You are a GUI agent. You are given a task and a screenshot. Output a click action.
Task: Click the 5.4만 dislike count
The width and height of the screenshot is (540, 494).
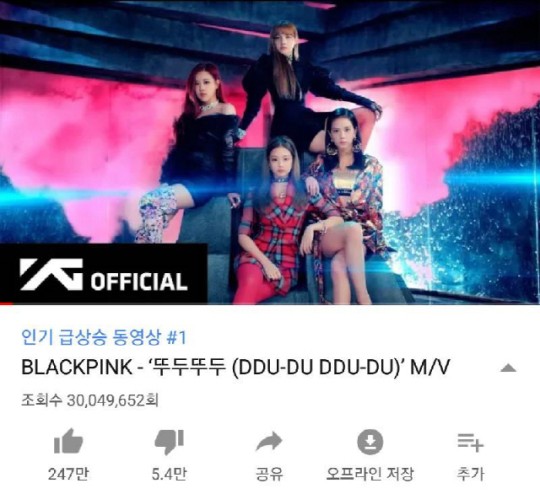click(169, 474)
